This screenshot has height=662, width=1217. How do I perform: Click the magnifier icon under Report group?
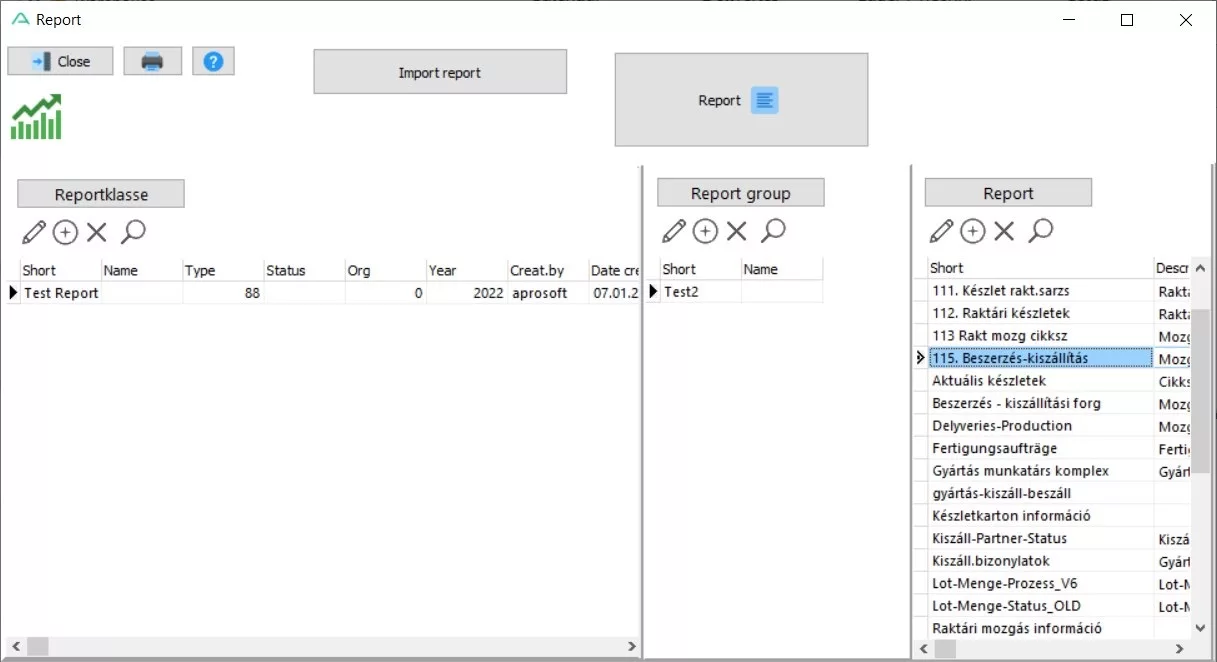(773, 231)
